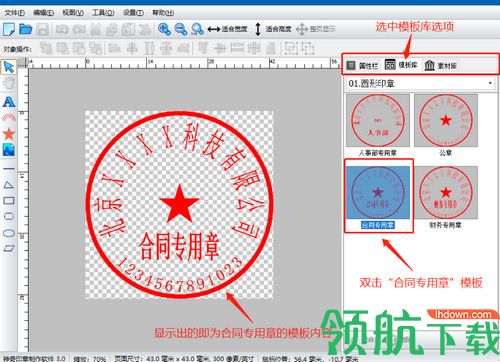500x362 pixels.
Task: Switch to the 属性栏 properties tab
Action: click(x=363, y=65)
